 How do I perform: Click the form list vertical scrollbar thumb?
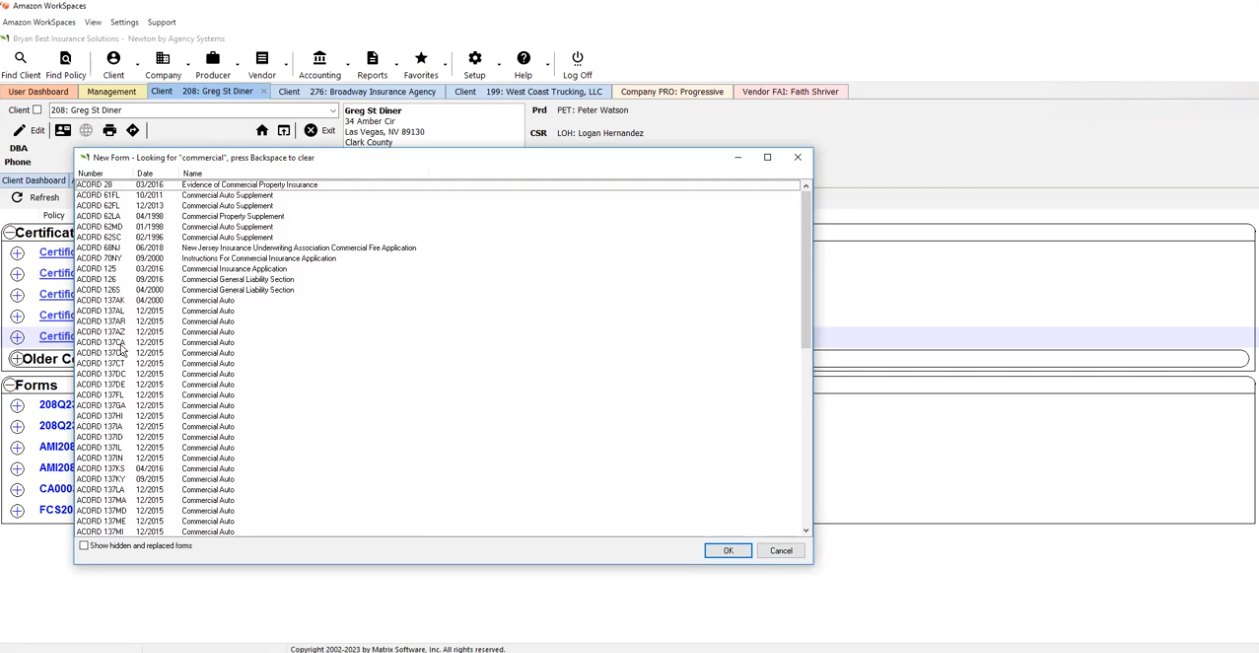click(x=805, y=270)
